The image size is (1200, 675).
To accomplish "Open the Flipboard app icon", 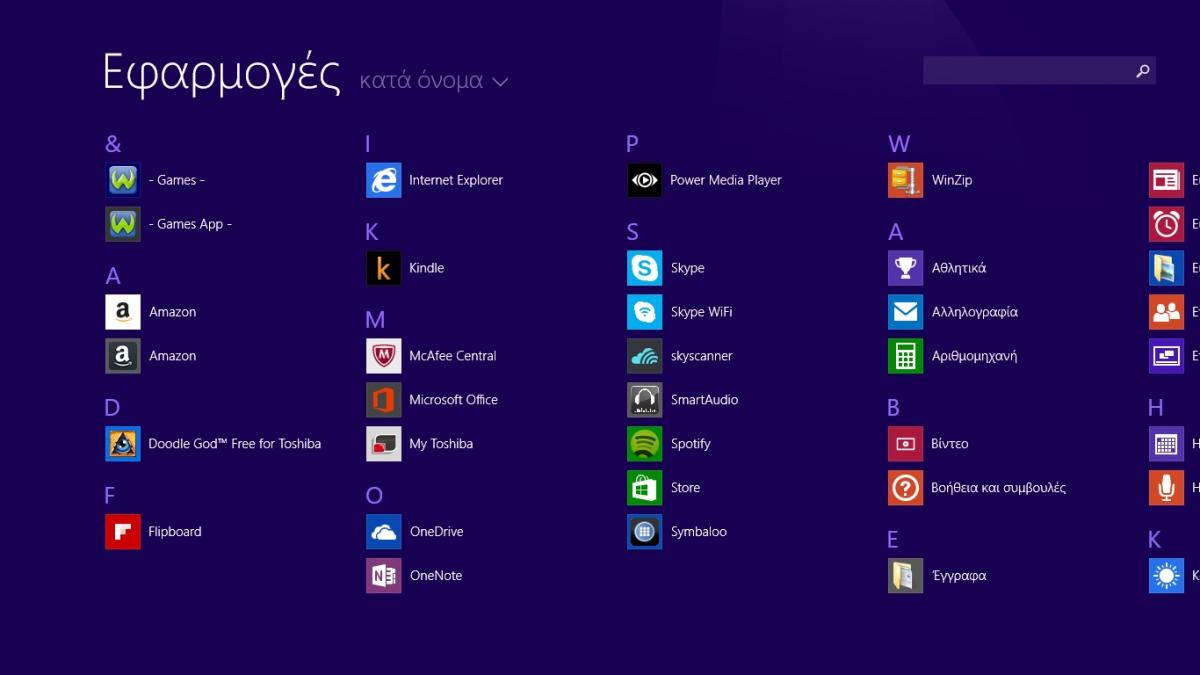I will coord(123,532).
